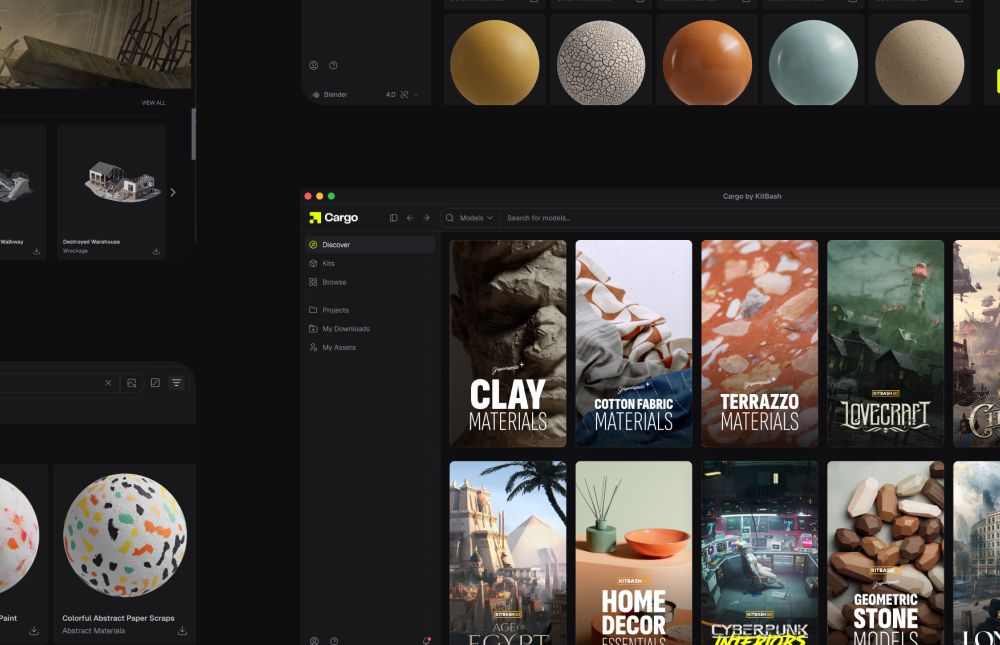Click the image search icon
This screenshot has height=645, width=1000.
131,383
